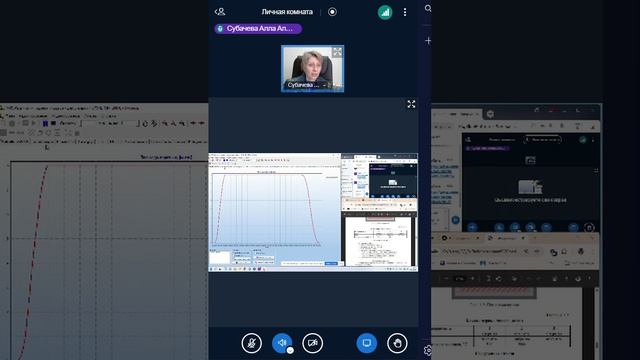This screenshot has width=640, height=360.
Task: Click the plus icon in right sidebar
Action: [428, 40]
